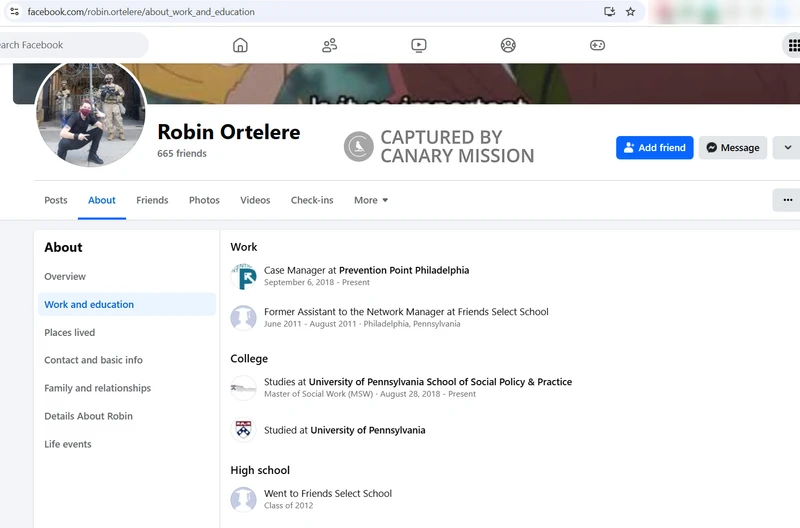This screenshot has height=528, width=800.
Task: Bookmark page with the star icon
Action: (x=631, y=12)
